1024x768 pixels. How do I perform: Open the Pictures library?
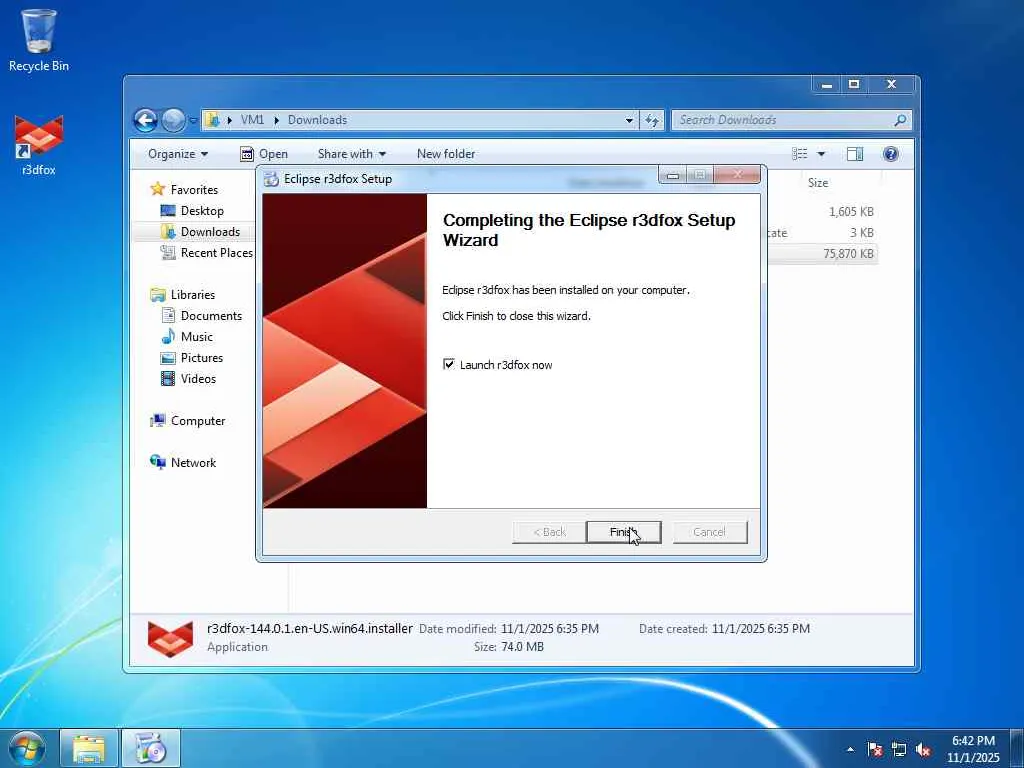pos(202,358)
